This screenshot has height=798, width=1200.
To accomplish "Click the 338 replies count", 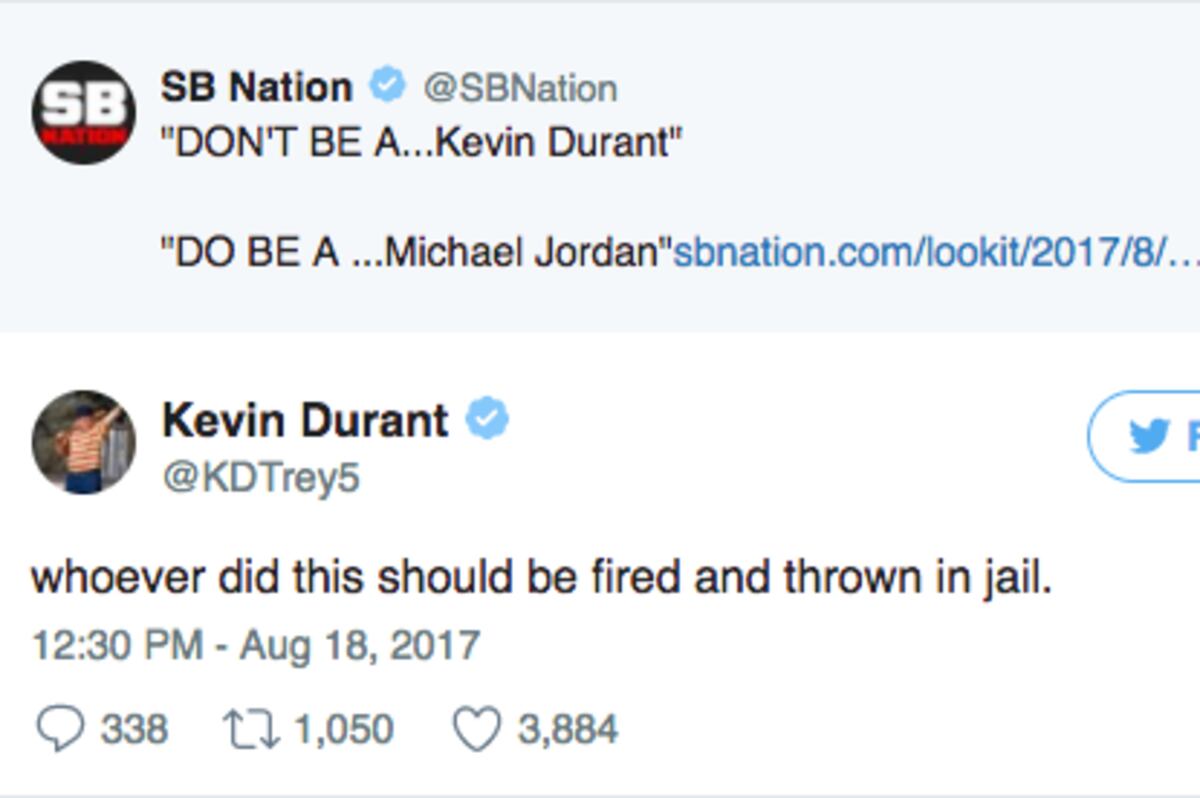I will pyautogui.click(x=134, y=729).
